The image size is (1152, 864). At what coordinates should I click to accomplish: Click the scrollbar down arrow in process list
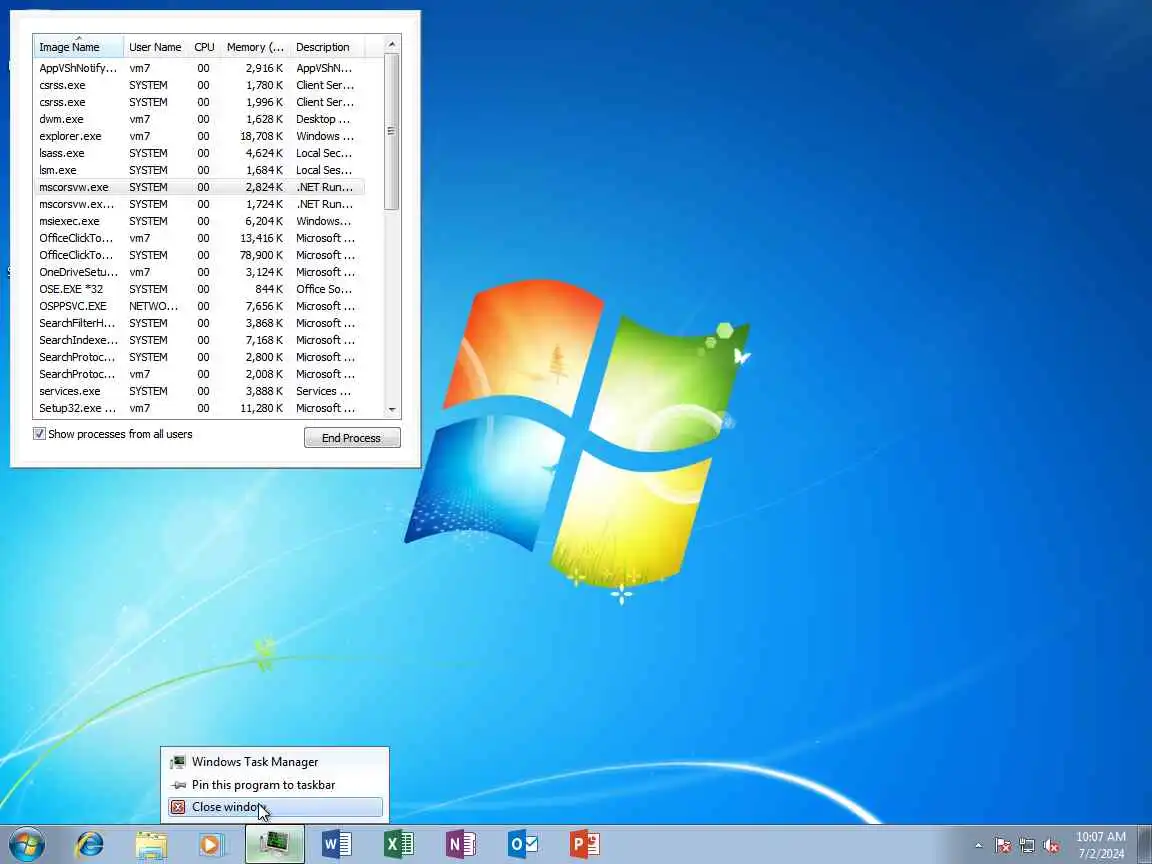pyautogui.click(x=392, y=409)
